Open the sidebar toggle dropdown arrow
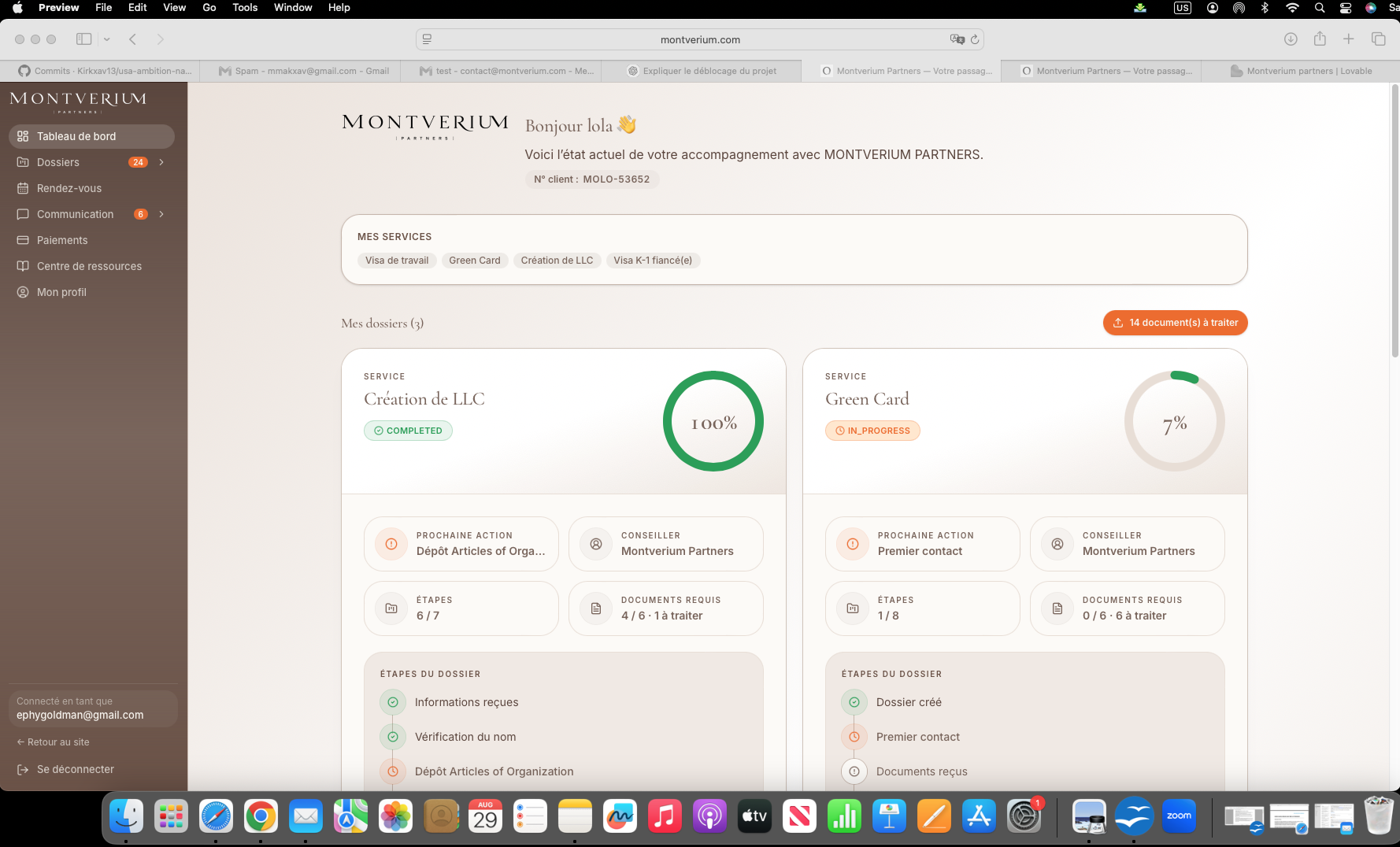 click(x=106, y=39)
